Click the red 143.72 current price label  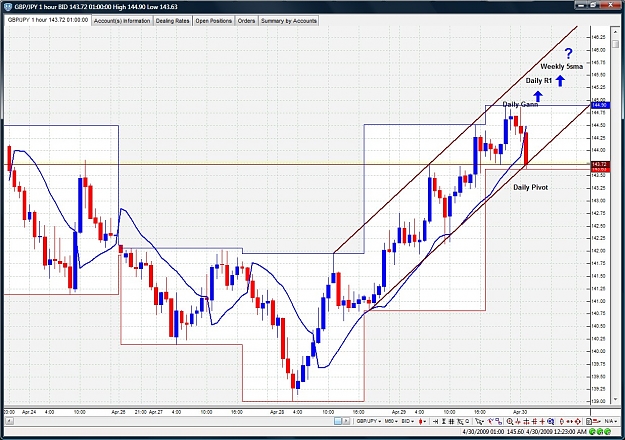[599, 164]
